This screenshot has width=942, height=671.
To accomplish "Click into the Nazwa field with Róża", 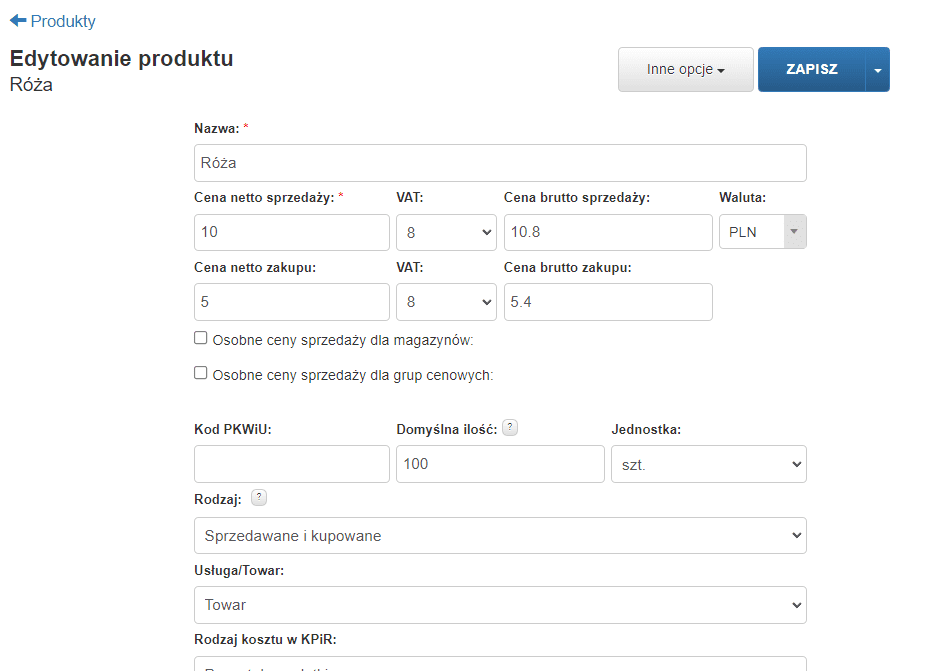I will [x=500, y=163].
